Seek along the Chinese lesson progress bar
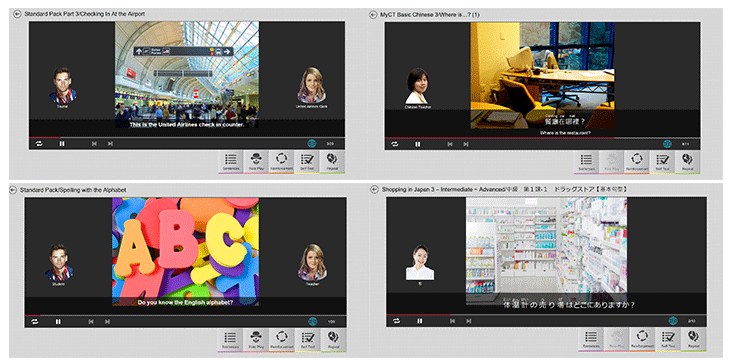 pyautogui.click(x=542, y=138)
